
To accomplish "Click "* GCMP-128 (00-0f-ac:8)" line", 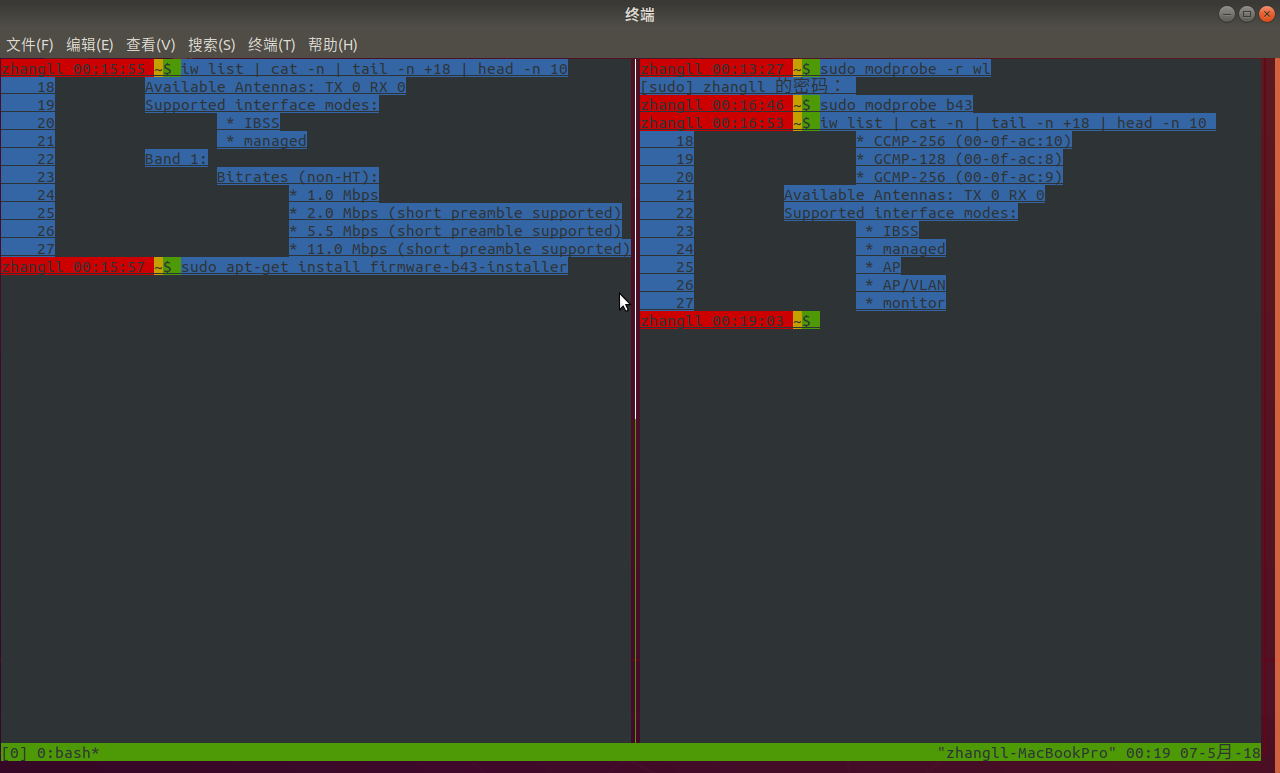I will (x=959, y=159).
